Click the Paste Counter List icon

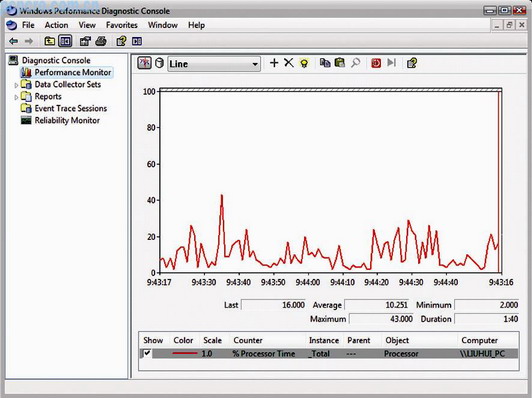[x=340, y=63]
